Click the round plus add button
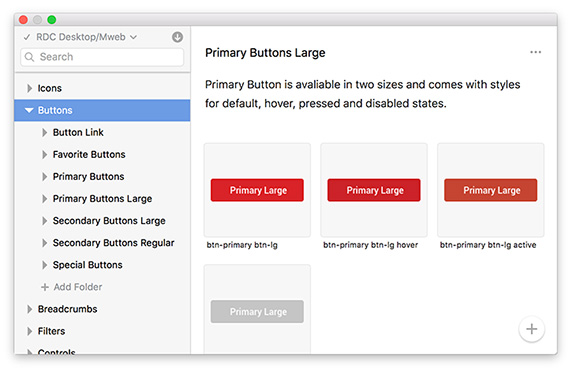 pos(532,329)
